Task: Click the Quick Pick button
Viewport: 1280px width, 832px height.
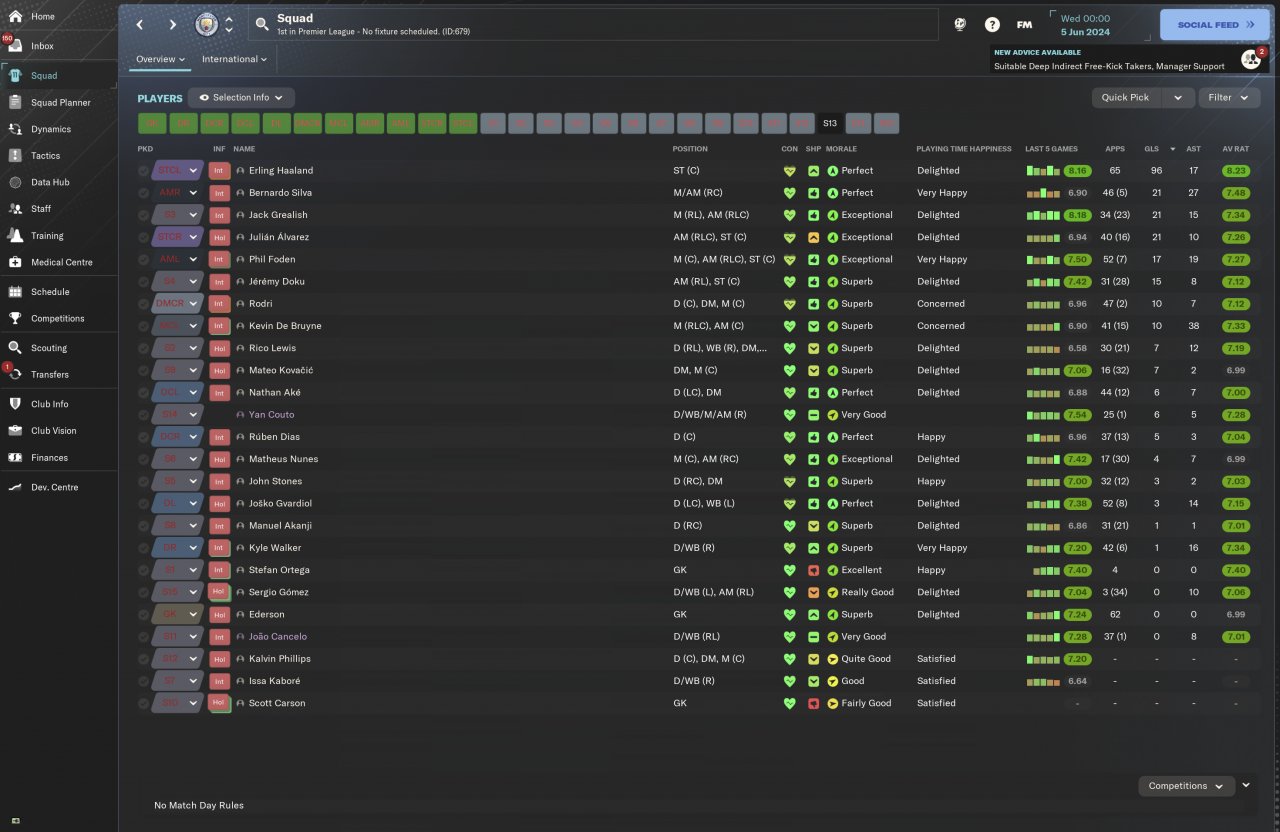Action: coord(1126,98)
